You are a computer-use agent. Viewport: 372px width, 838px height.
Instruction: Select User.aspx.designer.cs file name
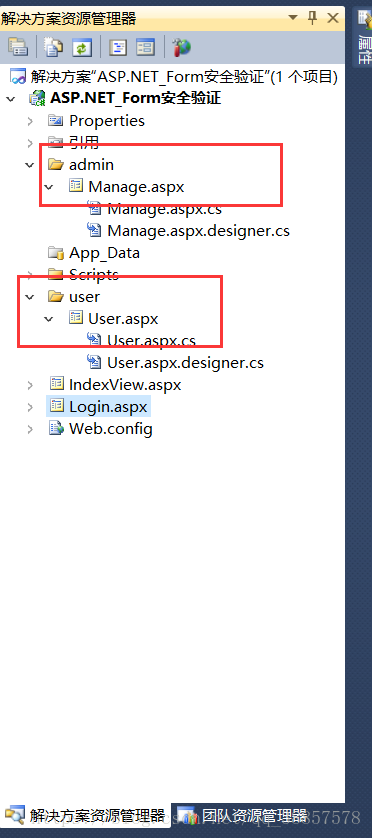pos(185,363)
